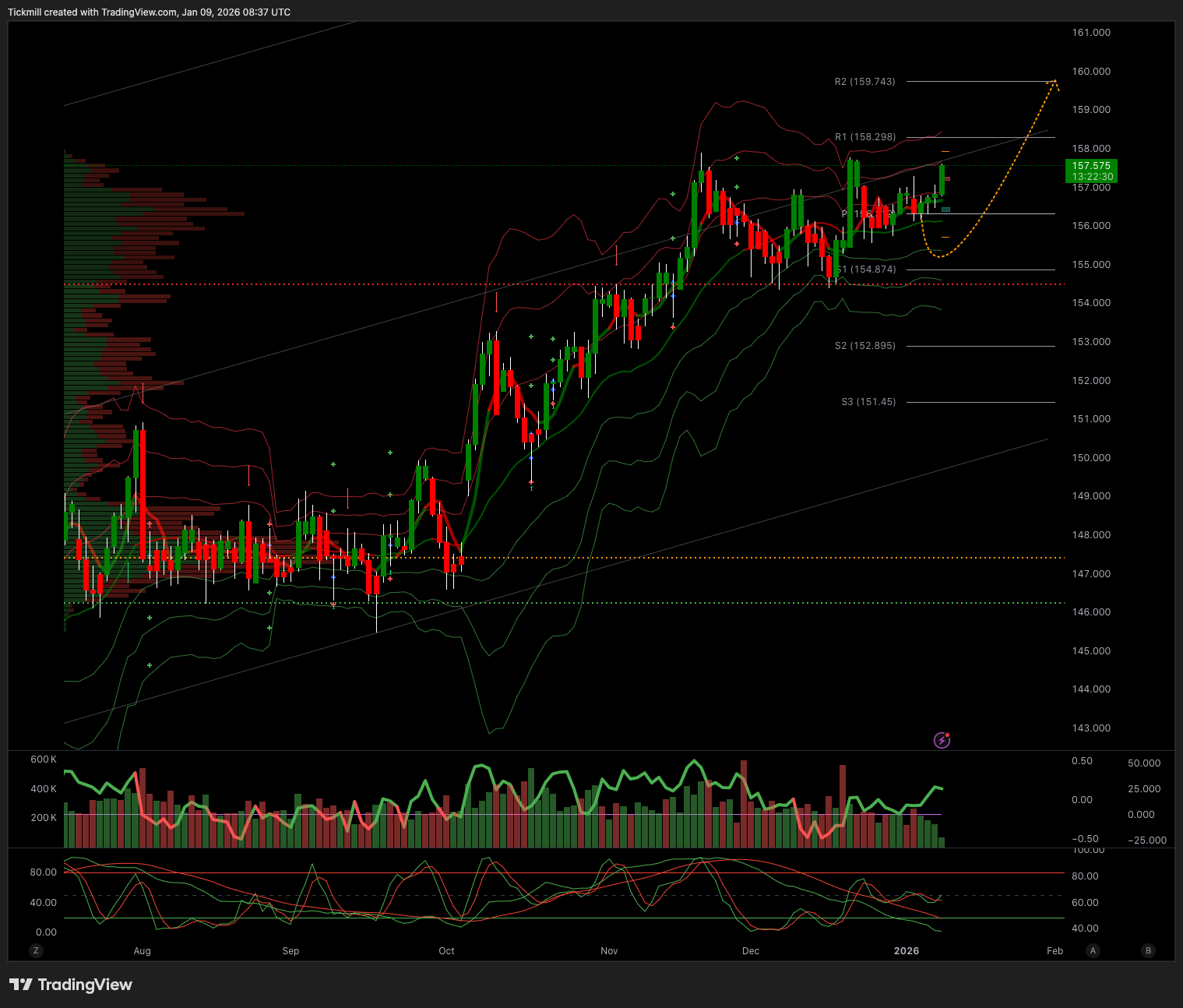1183x1008 pixels.
Task: Click the S1 (154.874) pivot label
Action: click(868, 270)
